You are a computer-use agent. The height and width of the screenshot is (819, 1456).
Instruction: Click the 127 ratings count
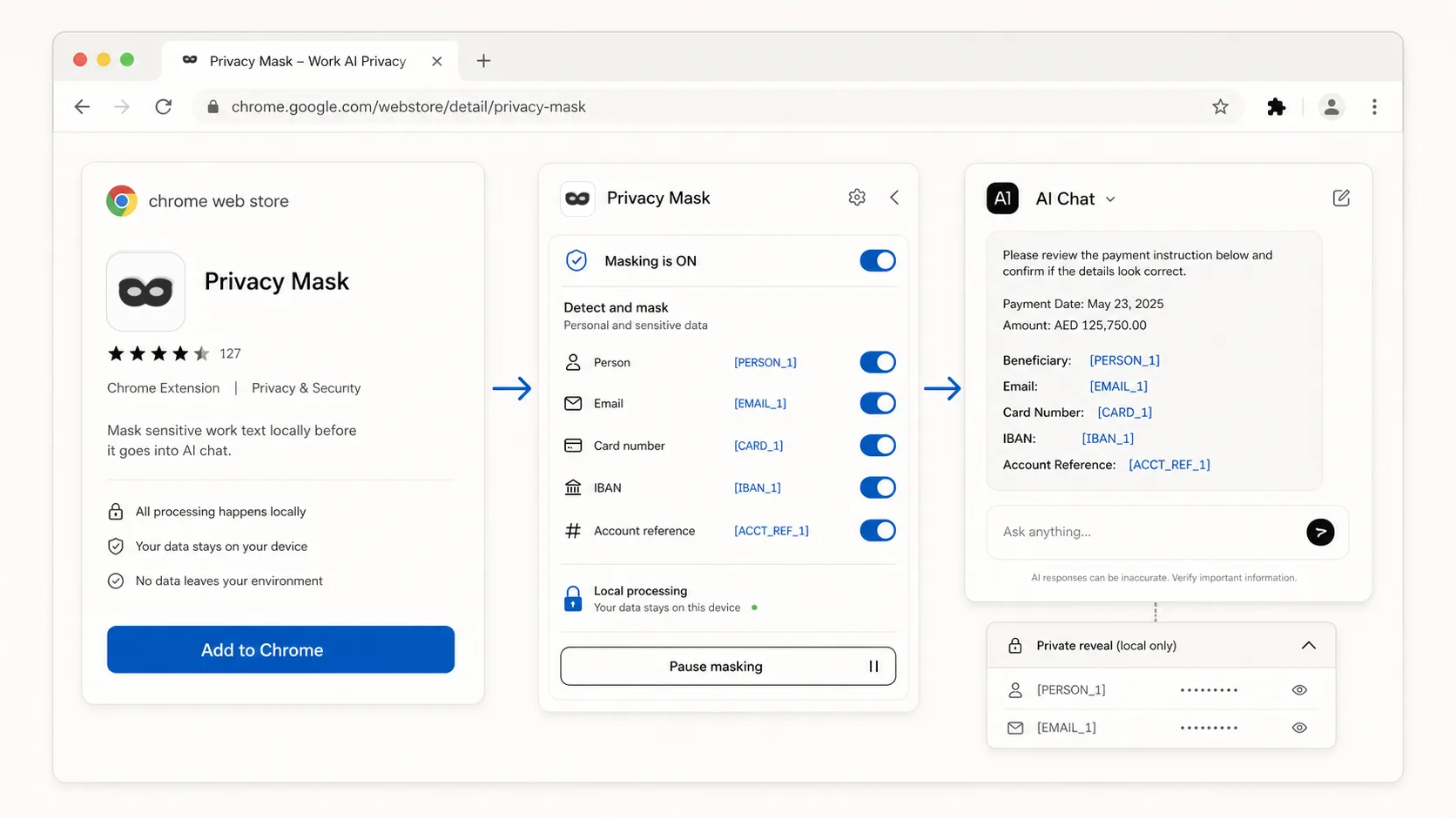(230, 353)
